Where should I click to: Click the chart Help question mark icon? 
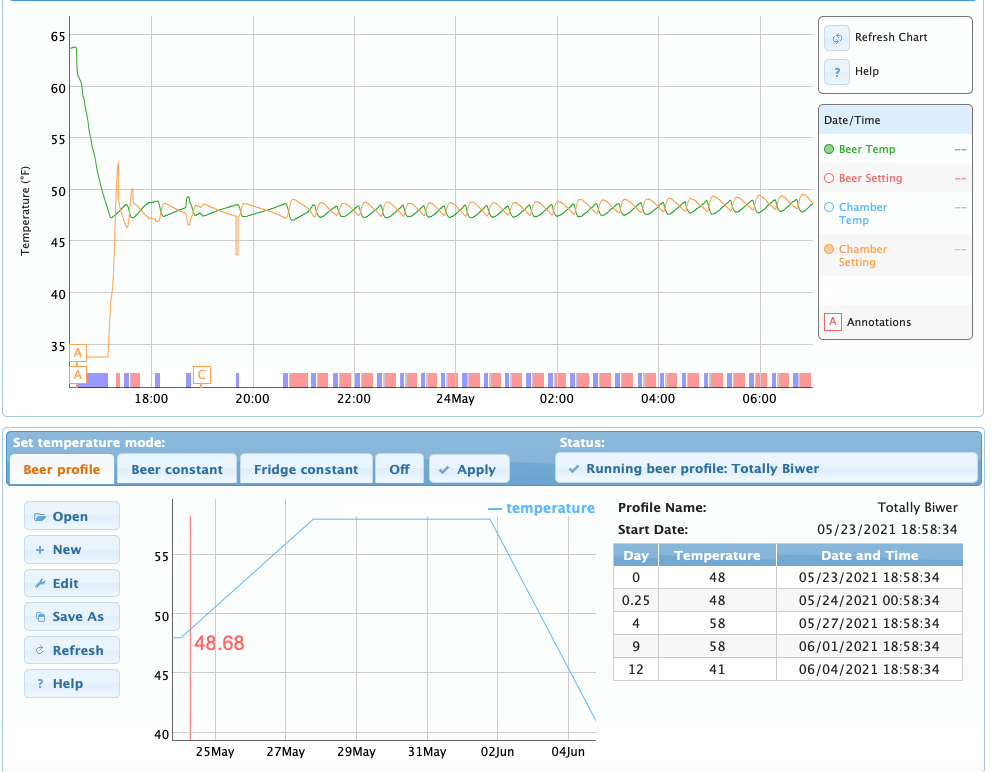click(x=837, y=72)
